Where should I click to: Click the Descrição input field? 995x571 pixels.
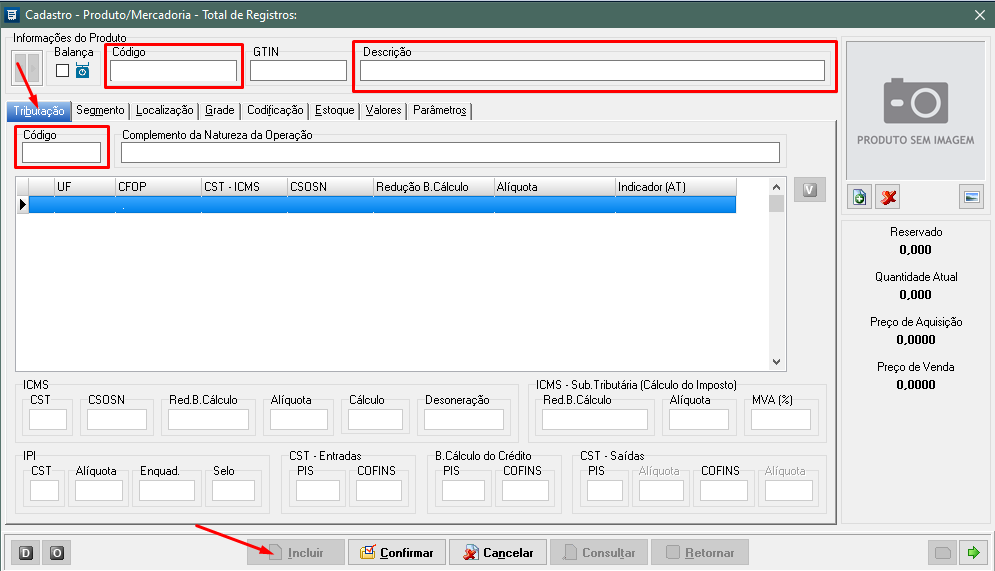(592, 70)
